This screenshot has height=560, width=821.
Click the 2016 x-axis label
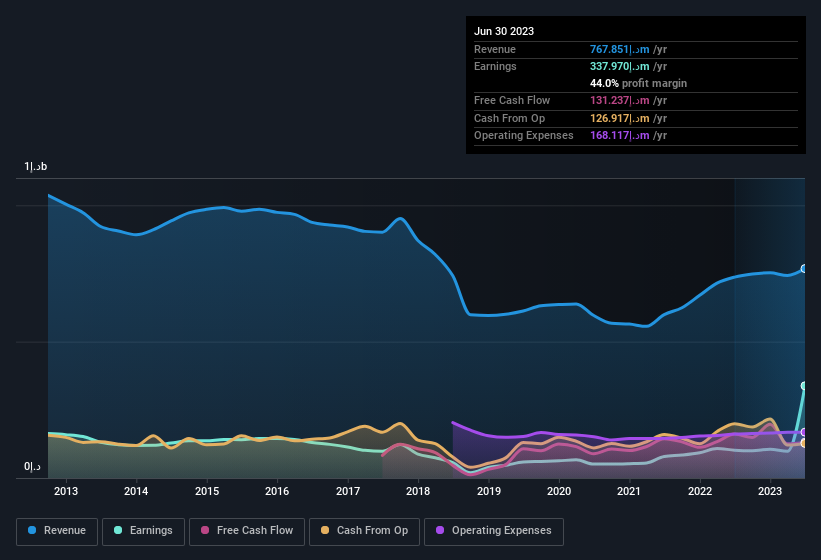[277, 491]
